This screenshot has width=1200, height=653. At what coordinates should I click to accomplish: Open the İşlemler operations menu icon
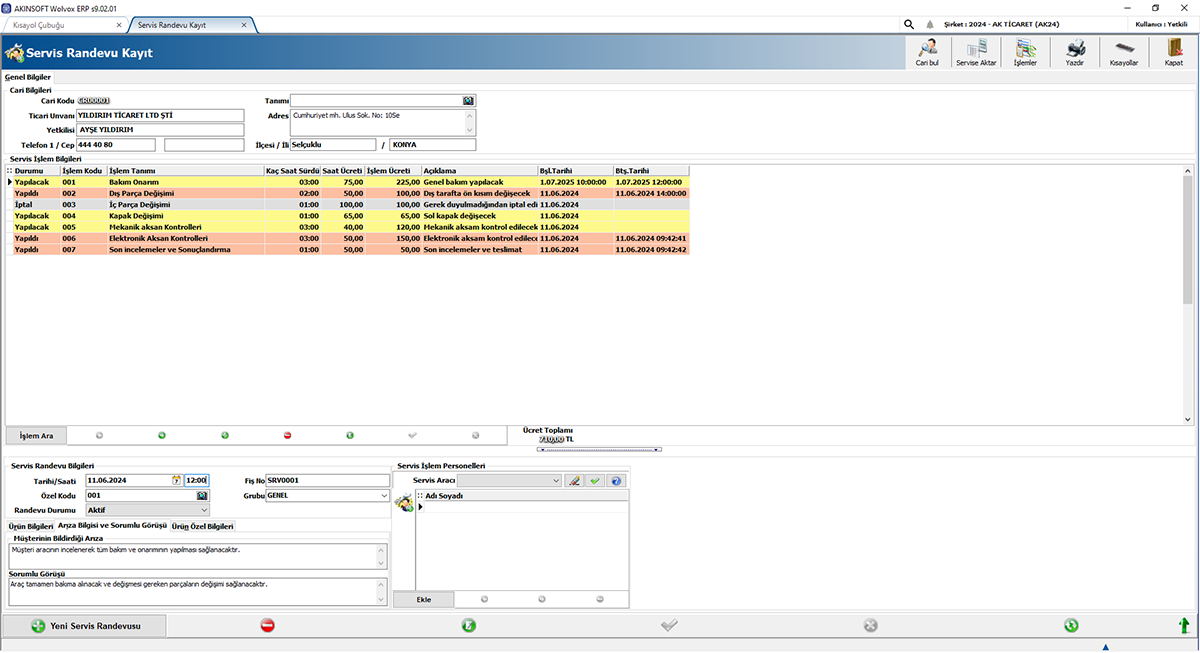point(1024,52)
